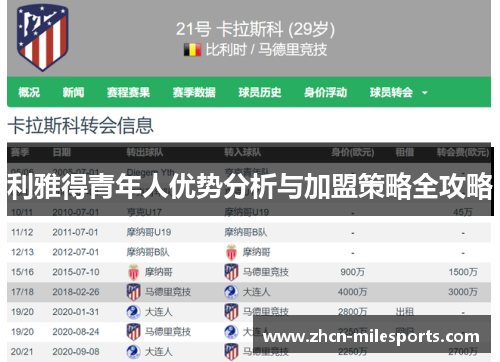Viewport: 500px width, 362px height.
Task: Open the 新闻 tab
Action: [x=73, y=92]
